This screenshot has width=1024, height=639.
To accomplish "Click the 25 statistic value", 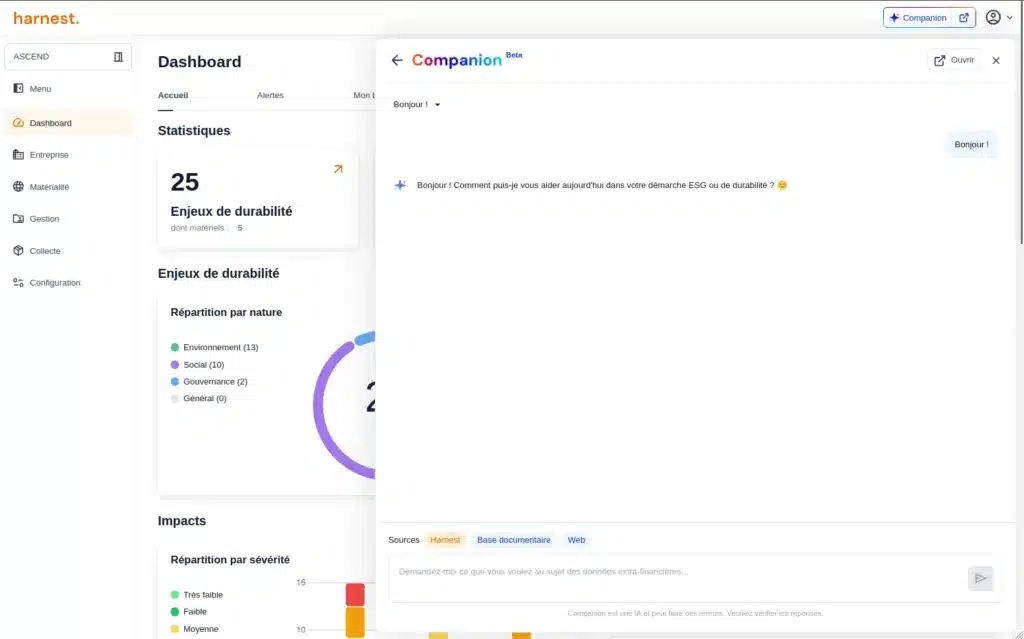I will 185,182.
